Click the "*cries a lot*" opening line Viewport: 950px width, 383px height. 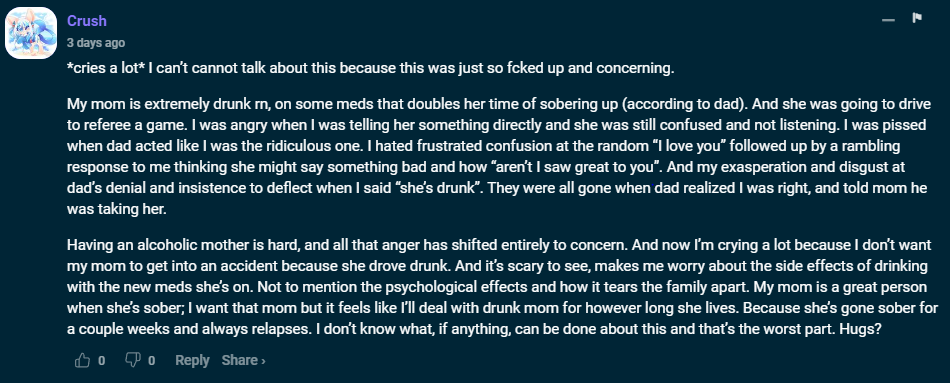click(x=371, y=68)
